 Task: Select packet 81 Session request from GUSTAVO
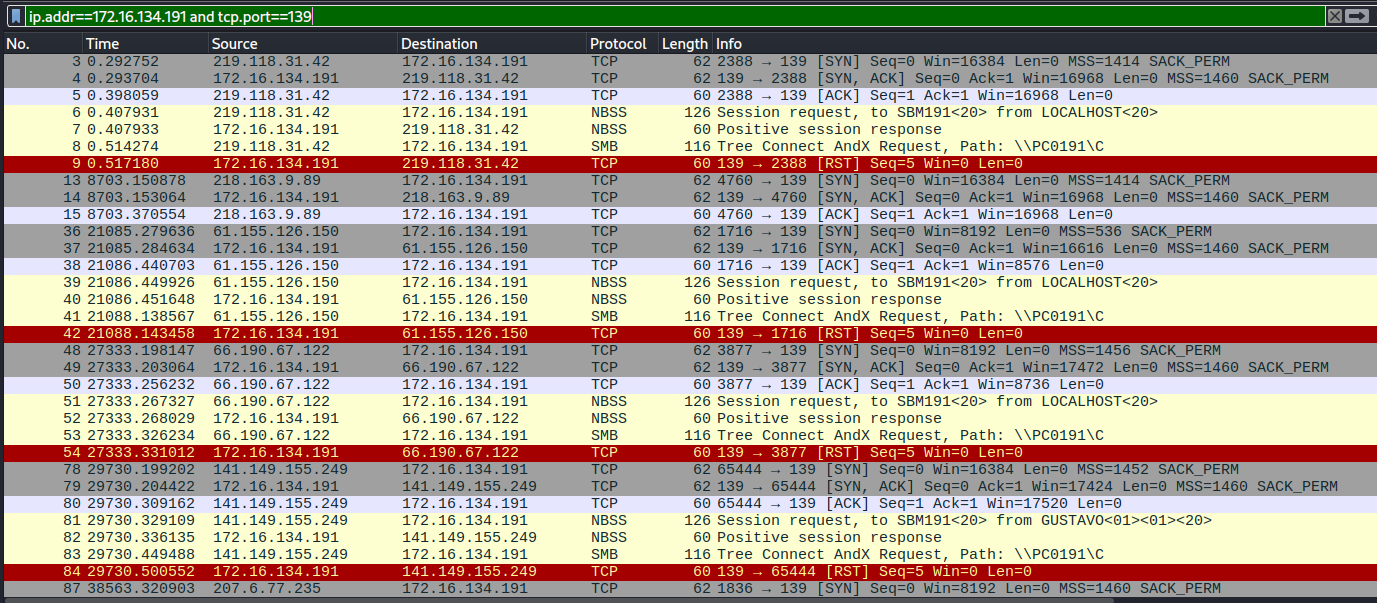pyautogui.click(x=688, y=520)
